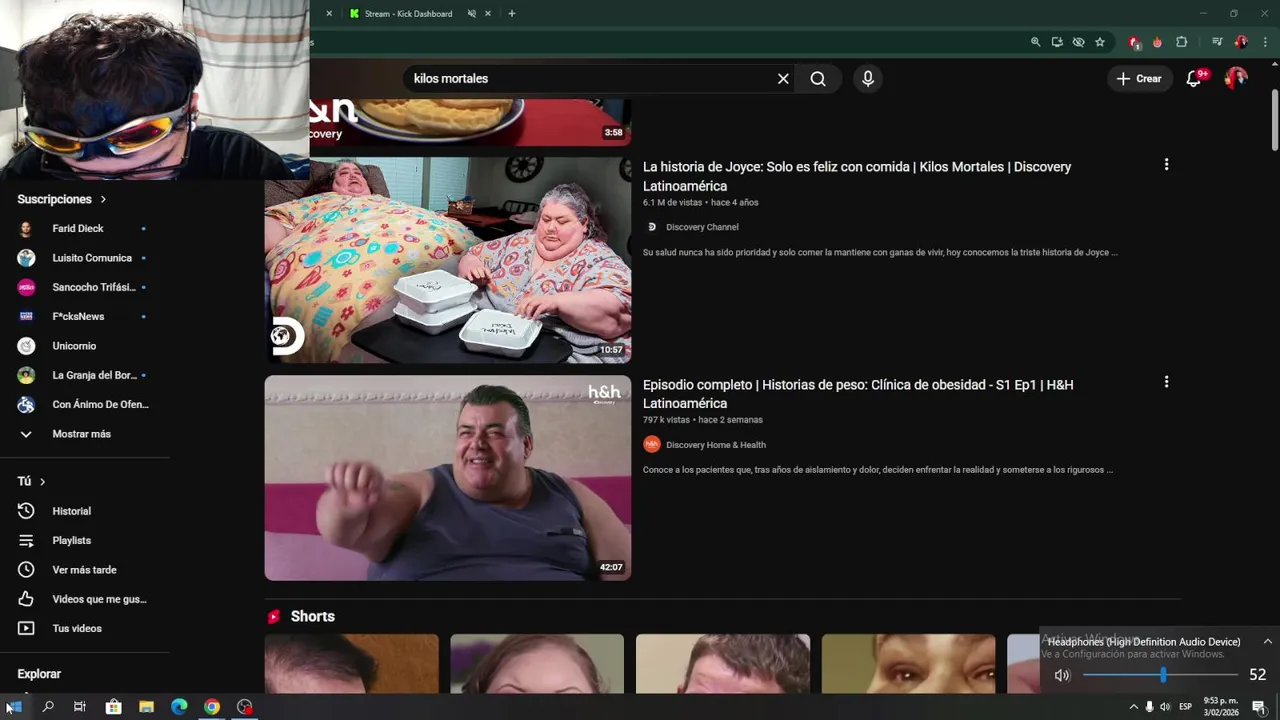Open YouTube account avatar menu
The image size is (1280, 720).
(1237, 79)
